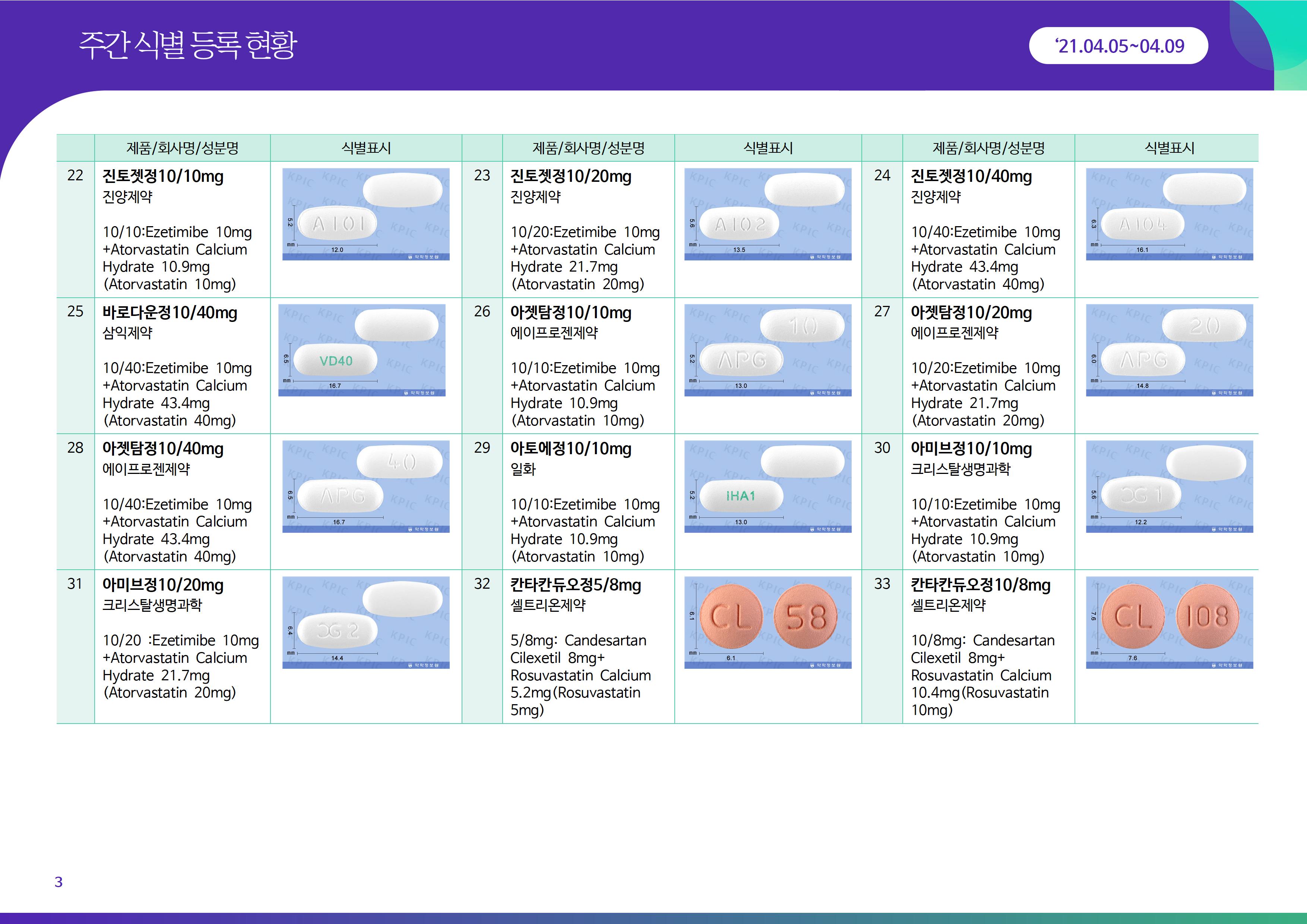1307x924 pixels.
Task: Click the CG 2 pill image
Action: tap(365, 622)
